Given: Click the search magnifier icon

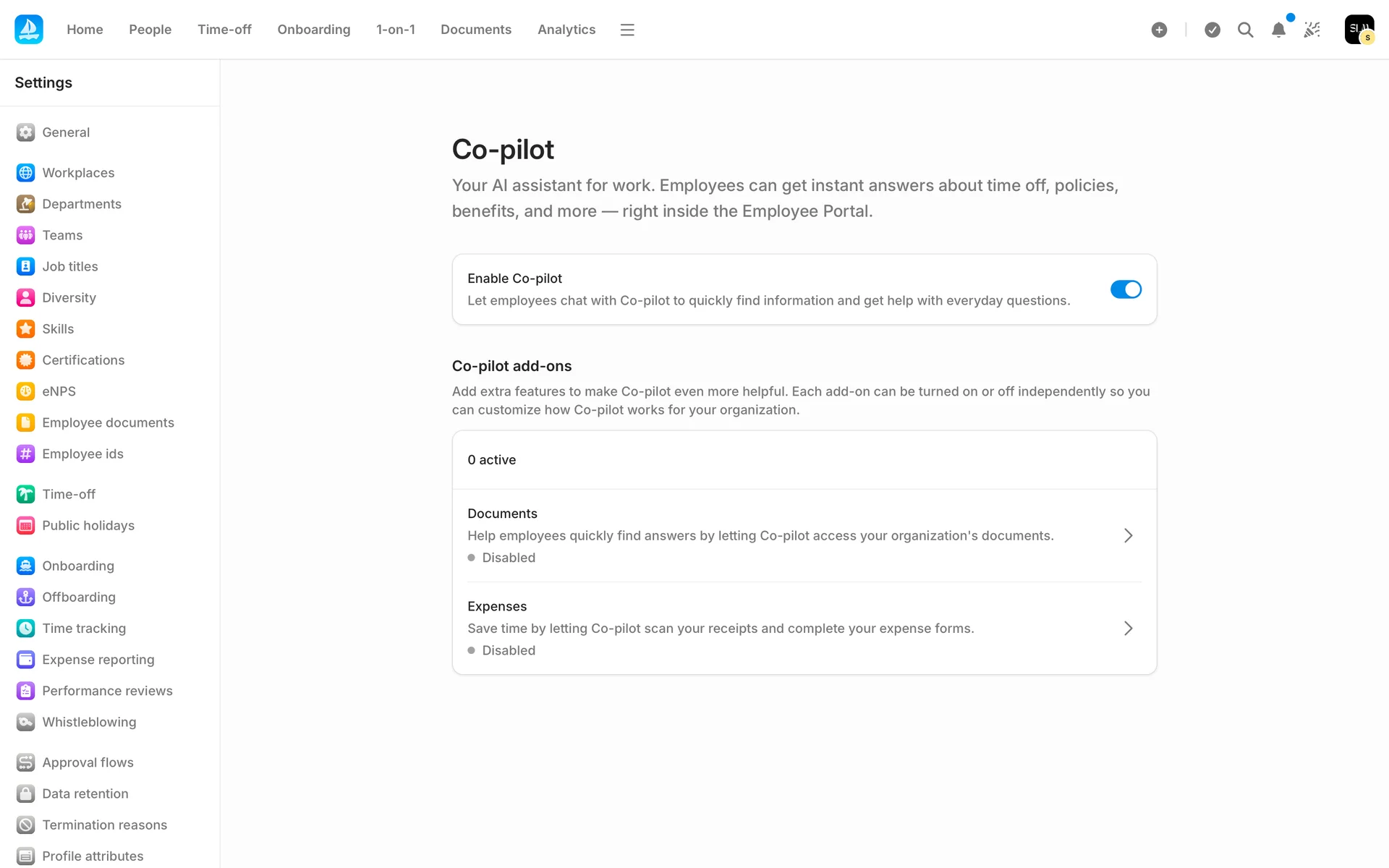Looking at the screenshot, I should pyautogui.click(x=1245, y=30).
